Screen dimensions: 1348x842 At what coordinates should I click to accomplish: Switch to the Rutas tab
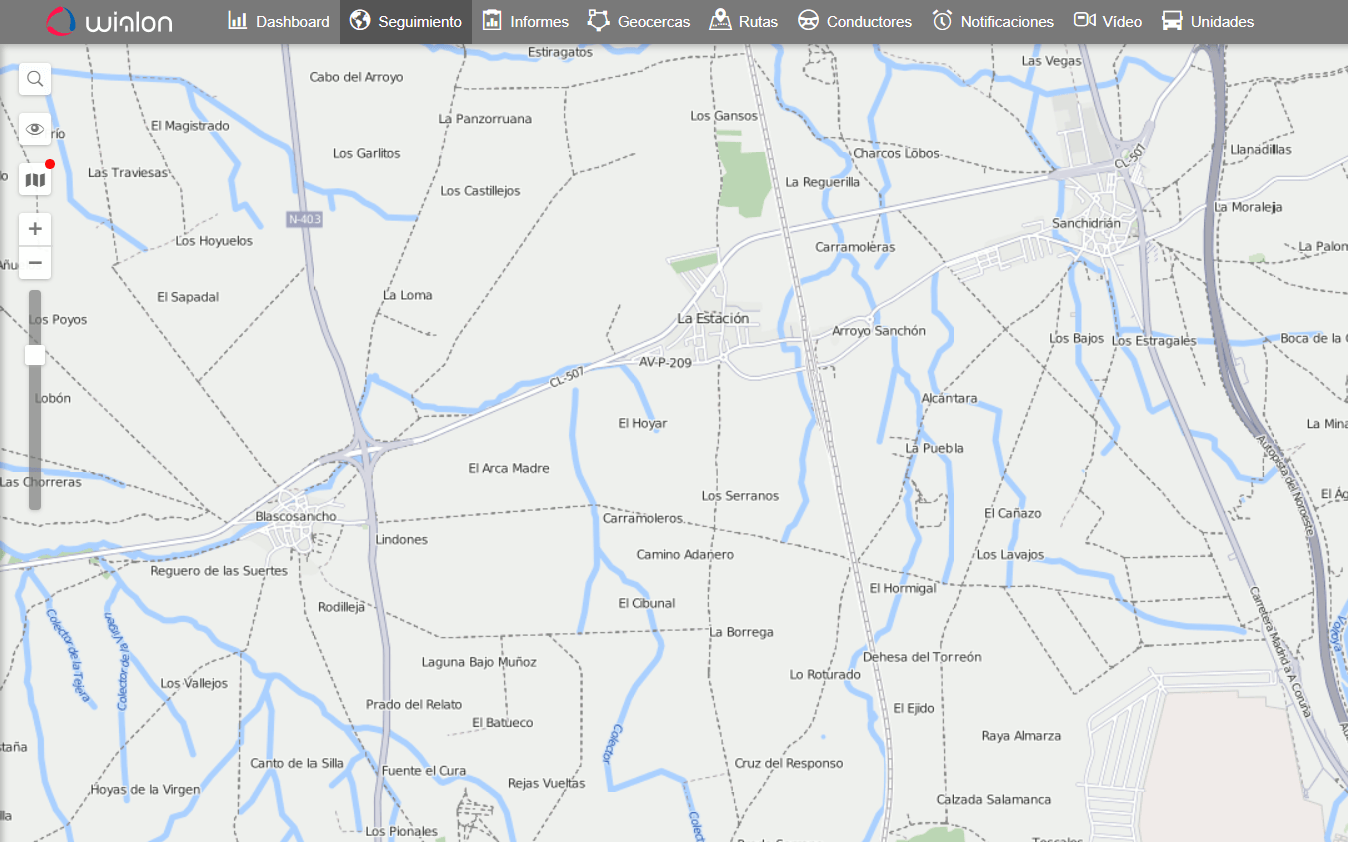[x=744, y=21]
